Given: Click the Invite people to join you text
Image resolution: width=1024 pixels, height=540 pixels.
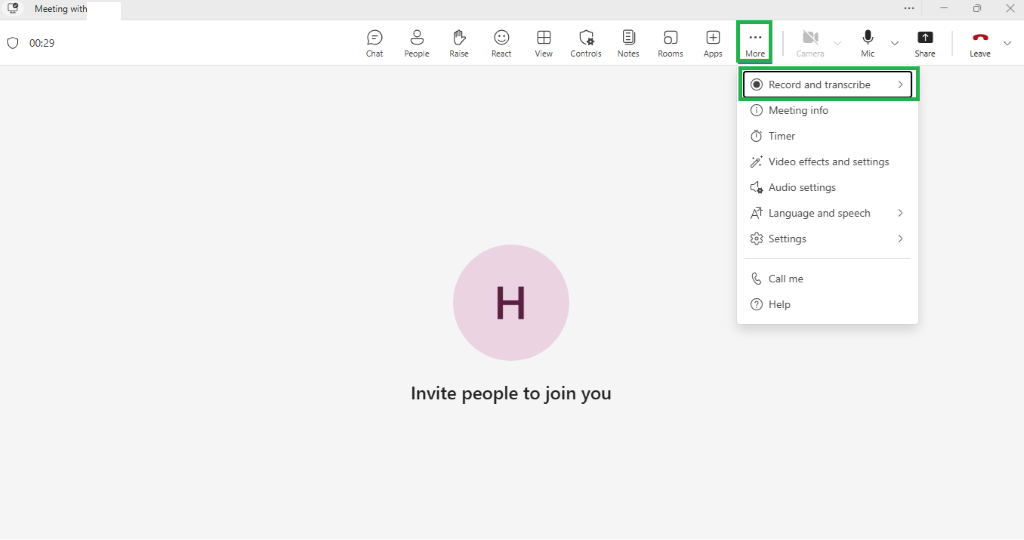Looking at the screenshot, I should click(x=511, y=393).
